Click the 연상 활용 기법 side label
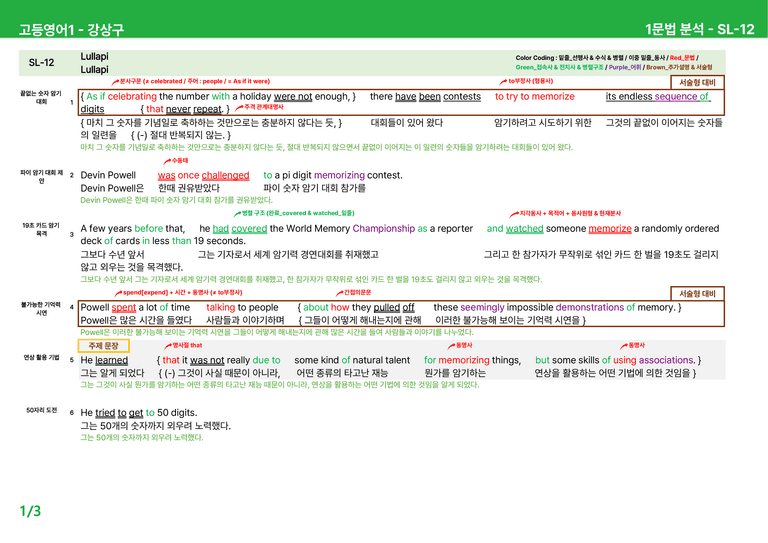Image resolution: width=768 pixels, height=543 pixels. pos(42,357)
